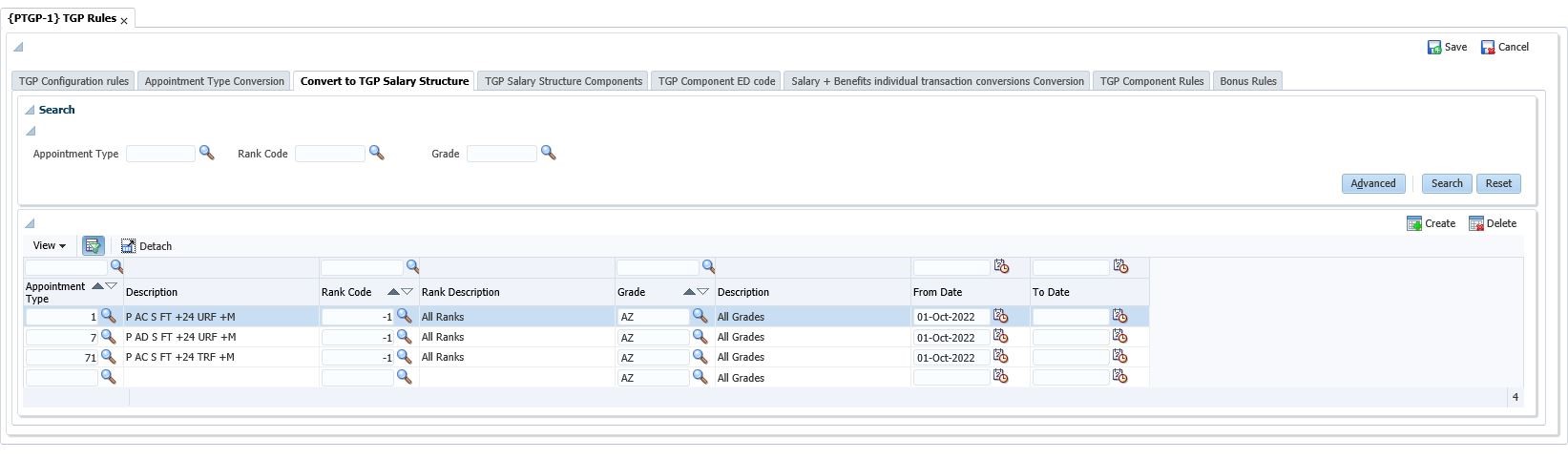The width and height of the screenshot is (1568, 459).
Task: Select the P AD S FT +24 URF +M description cell
Action: (220, 337)
